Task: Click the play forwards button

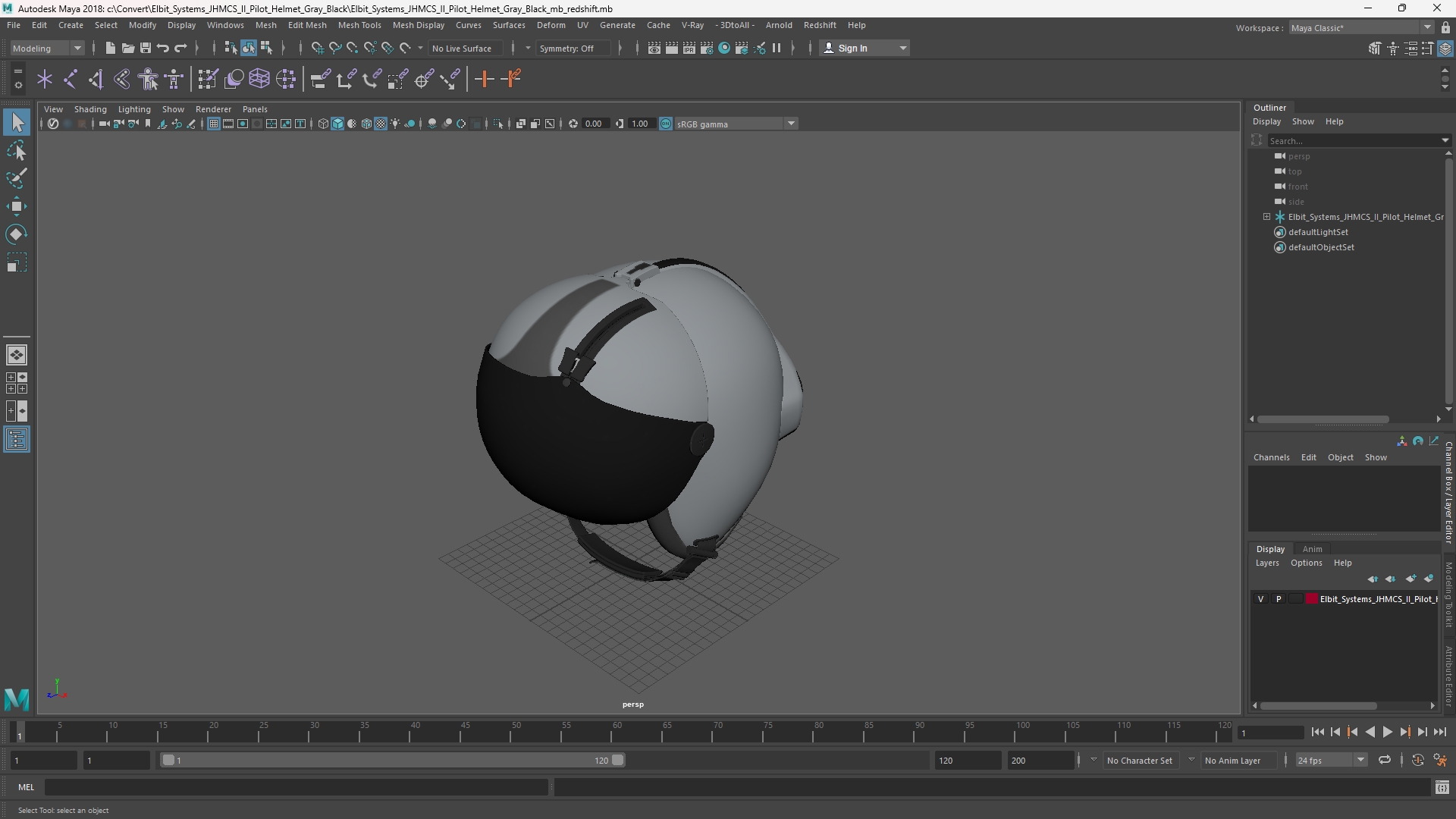Action: point(1387,733)
